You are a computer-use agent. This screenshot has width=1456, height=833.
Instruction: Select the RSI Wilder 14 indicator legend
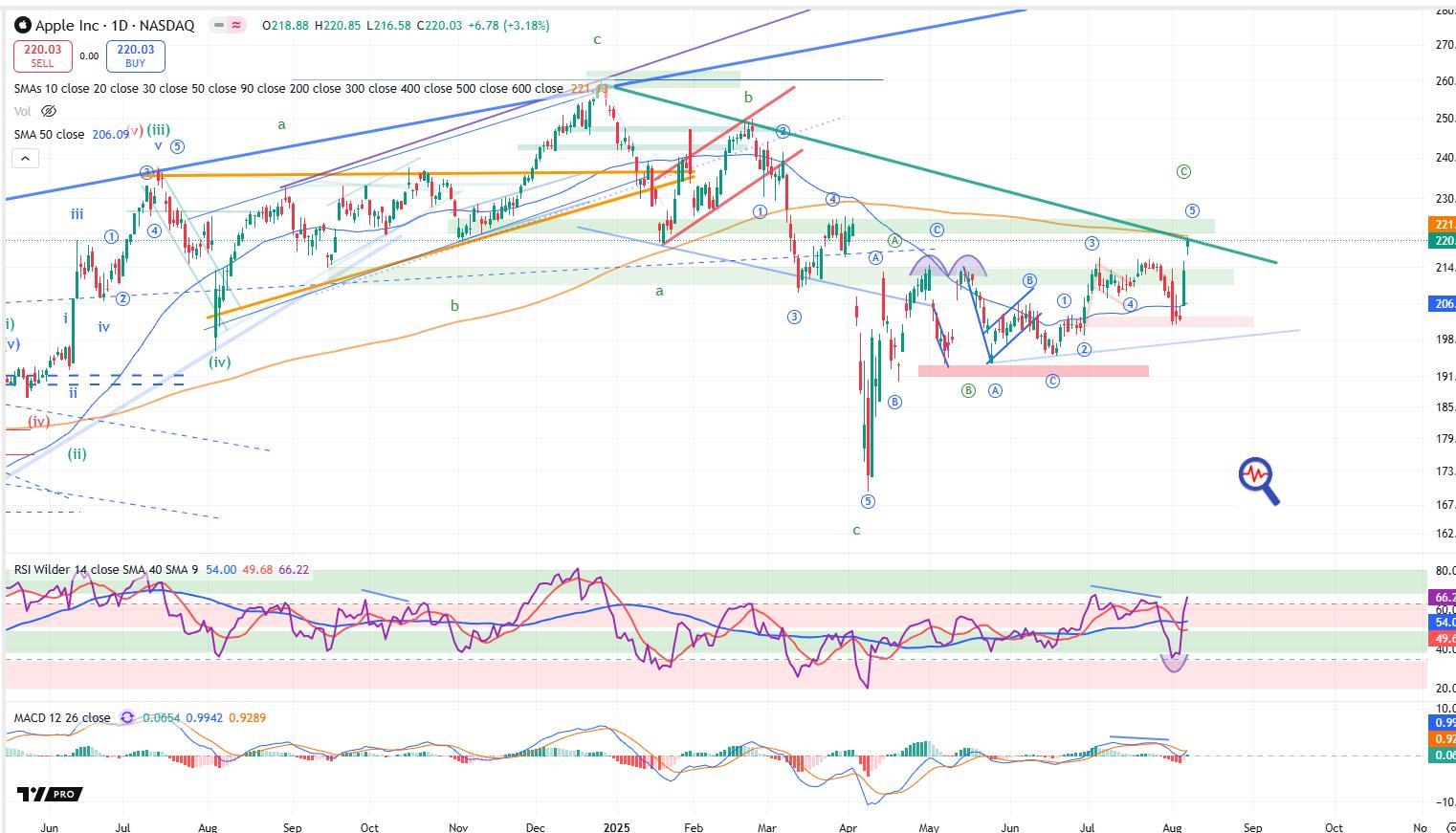[x=106, y=570]
